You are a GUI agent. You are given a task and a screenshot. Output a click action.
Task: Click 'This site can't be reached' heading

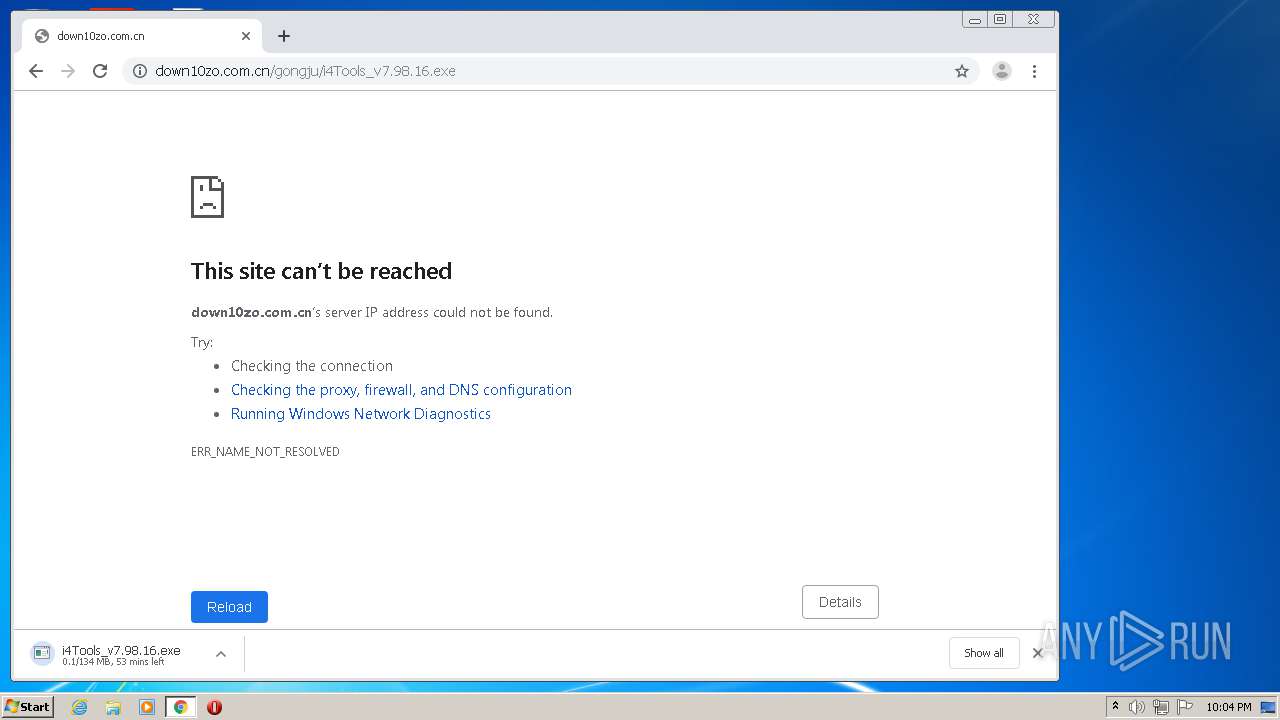point(321,271)
